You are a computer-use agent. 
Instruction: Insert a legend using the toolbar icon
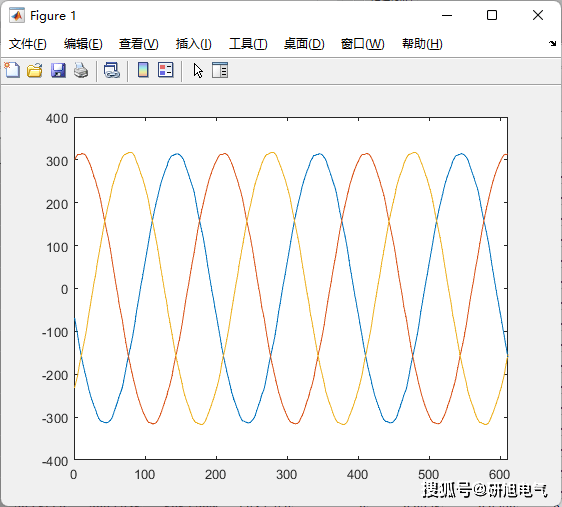pyautogui.click(x=166, y=70)
